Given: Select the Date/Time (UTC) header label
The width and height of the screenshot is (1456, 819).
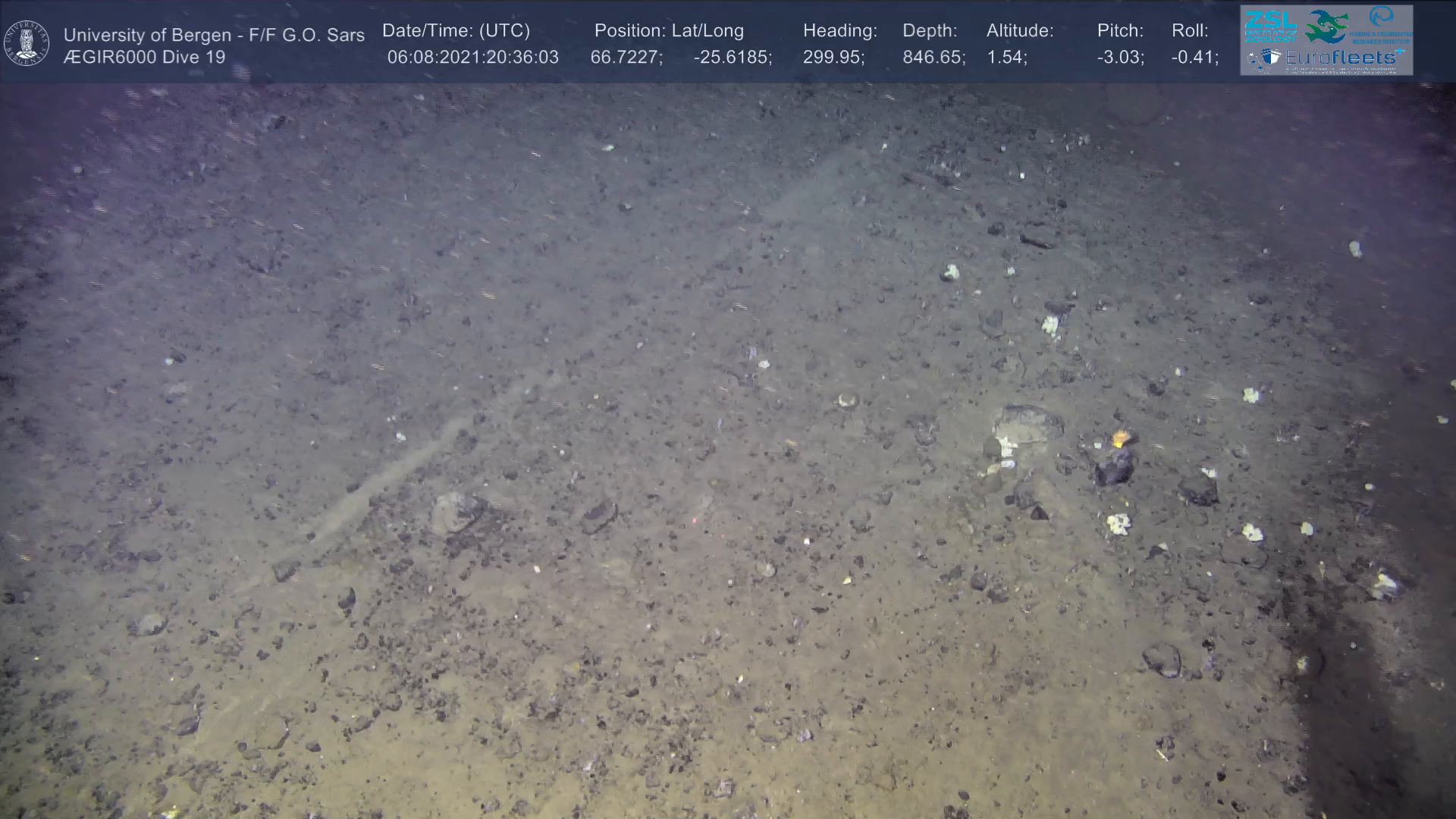Looking at the screenshot, I should point(456,31).
